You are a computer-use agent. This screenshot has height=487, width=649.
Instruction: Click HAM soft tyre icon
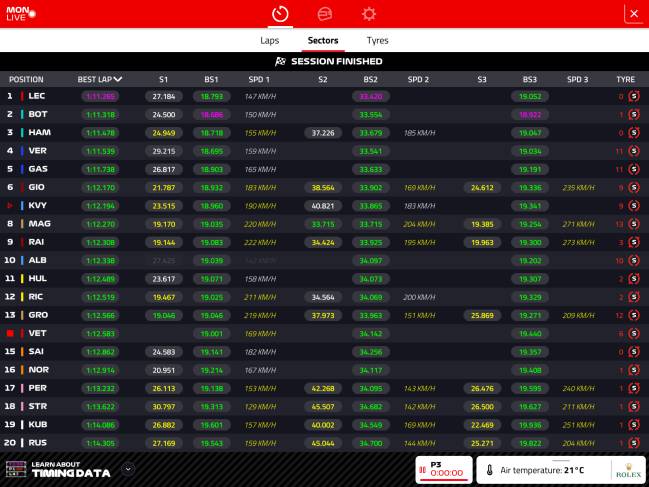(634, 133)
